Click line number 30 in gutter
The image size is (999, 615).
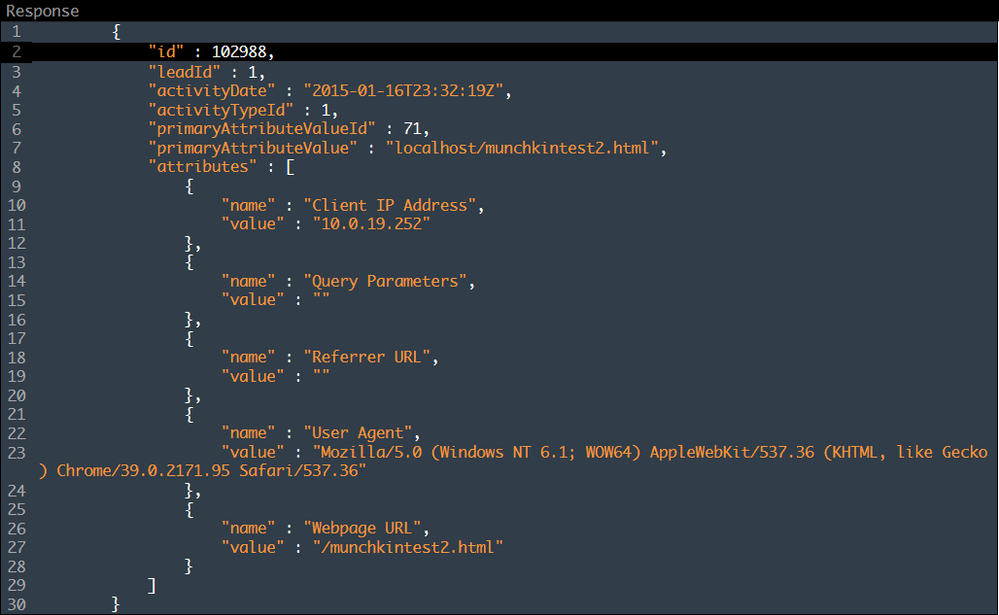click(x=17, y=604)
